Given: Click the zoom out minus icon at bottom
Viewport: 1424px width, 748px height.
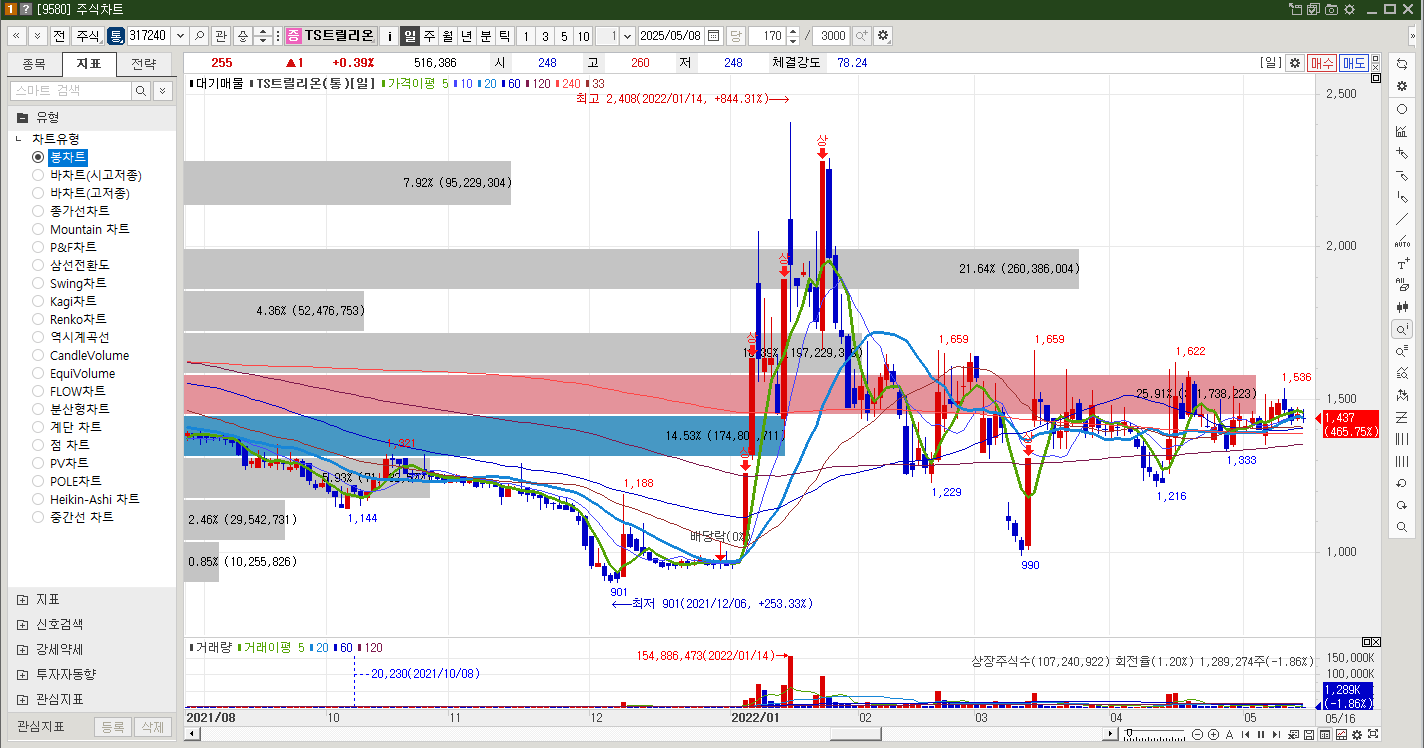Looking at the screenshot, I should [1197, 734].
